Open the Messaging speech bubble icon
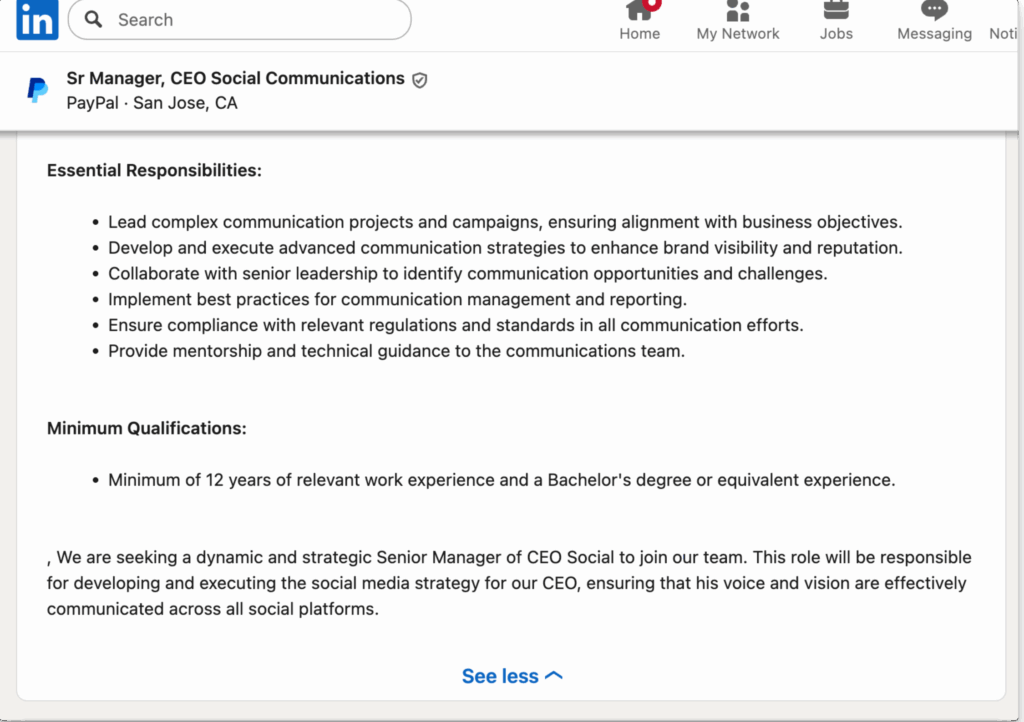The image size is (1024, 722). pos(934,10)
